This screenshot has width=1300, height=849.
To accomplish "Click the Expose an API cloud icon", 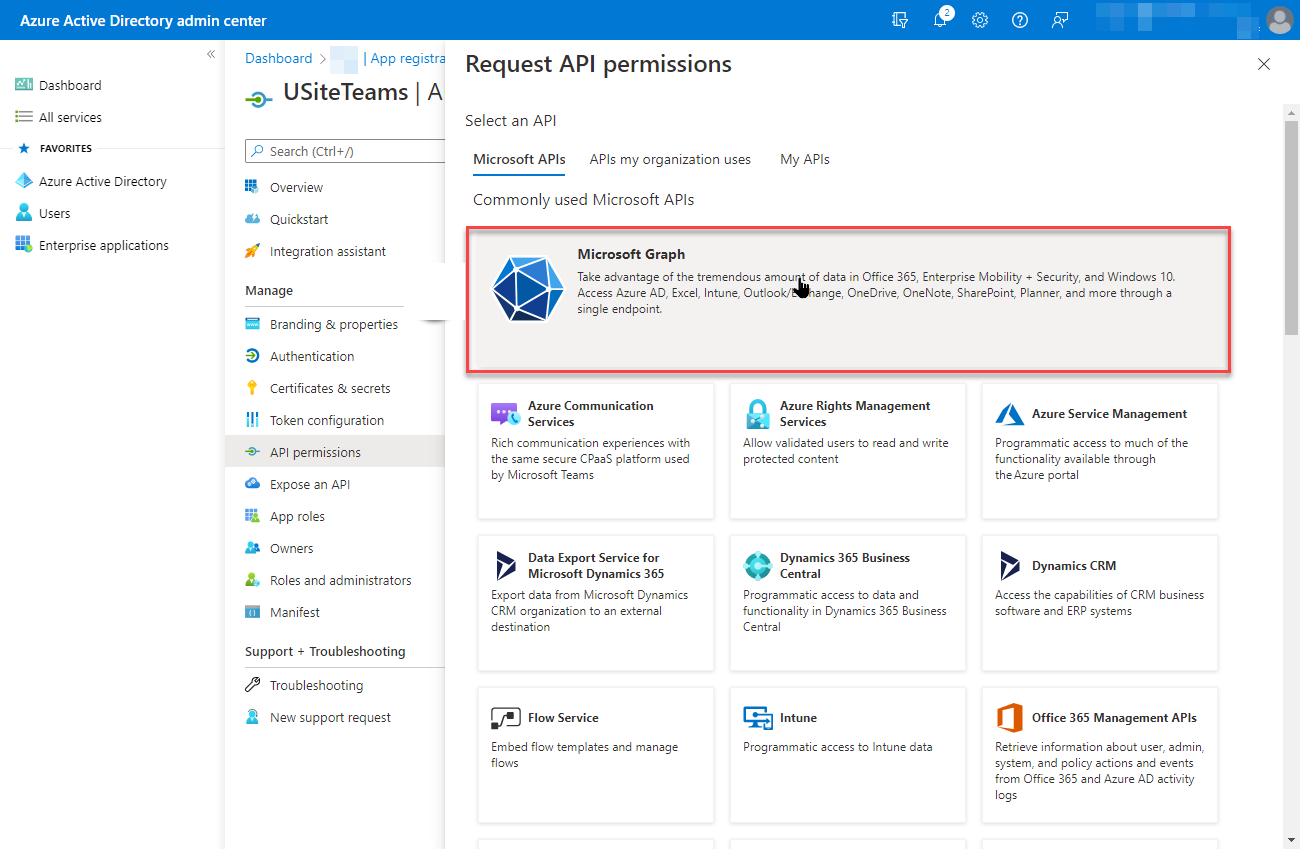I will coord(252,484).
